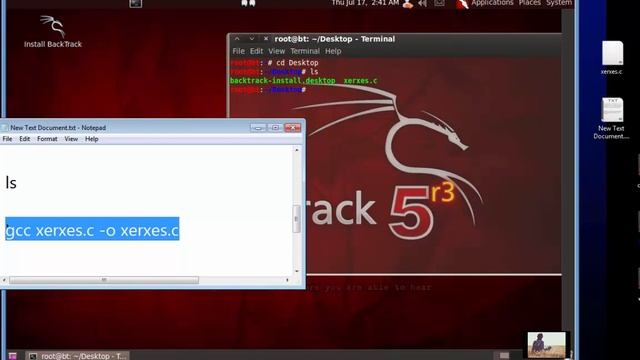Click Notepad's vertical scrollbar thumb
This screenshot has width=640, height=360.
point(297,219)
